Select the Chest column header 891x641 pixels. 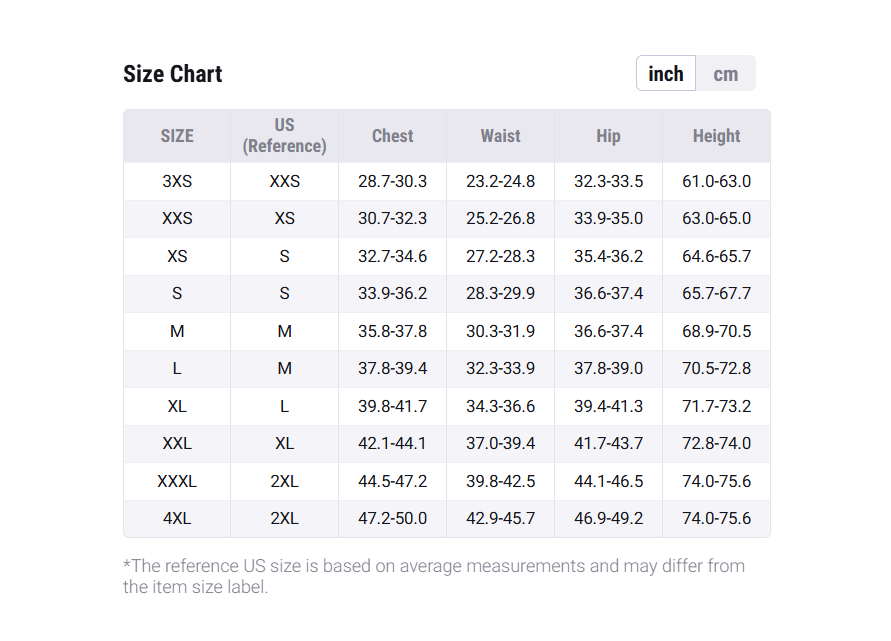tap(392, 136)
